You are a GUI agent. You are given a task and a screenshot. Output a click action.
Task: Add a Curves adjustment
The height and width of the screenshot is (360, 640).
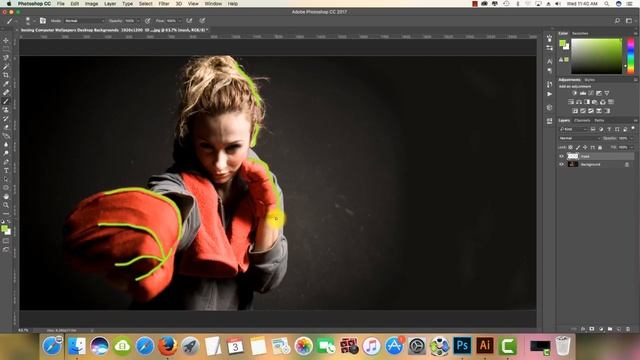pos(591,93)
